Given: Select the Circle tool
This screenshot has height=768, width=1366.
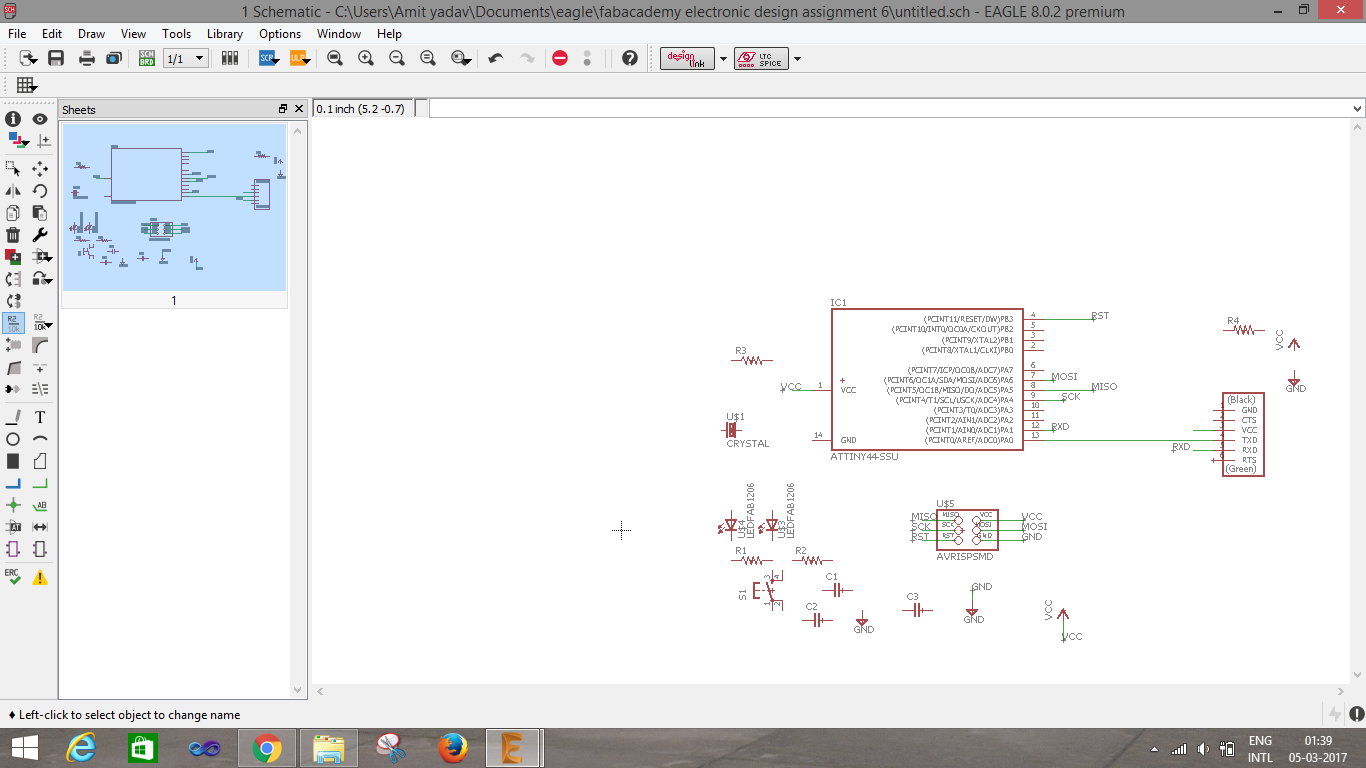Looking at the screenshot, I should (x=13, y=438).
